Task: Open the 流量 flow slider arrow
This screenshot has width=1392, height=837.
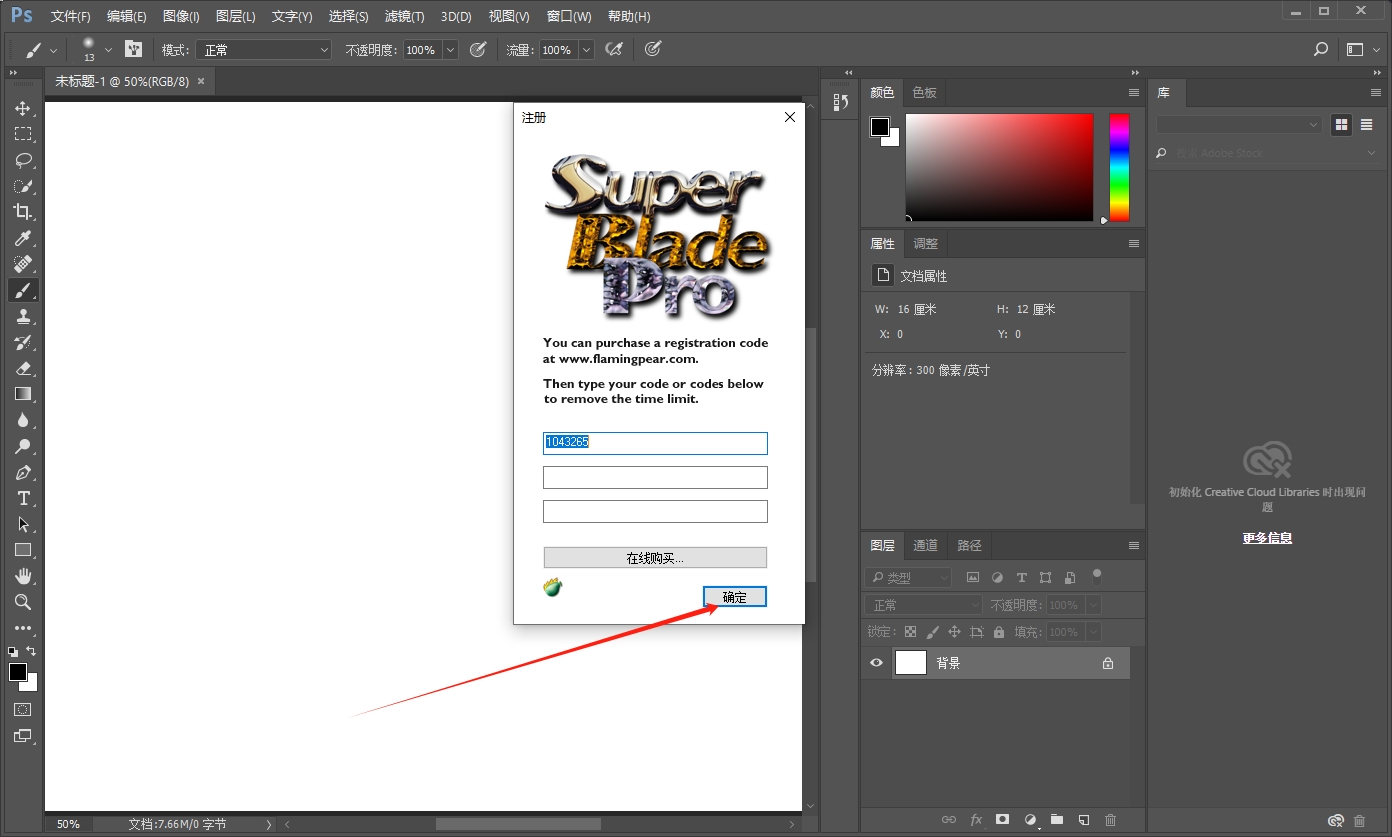Action: (x=586, y=49)
